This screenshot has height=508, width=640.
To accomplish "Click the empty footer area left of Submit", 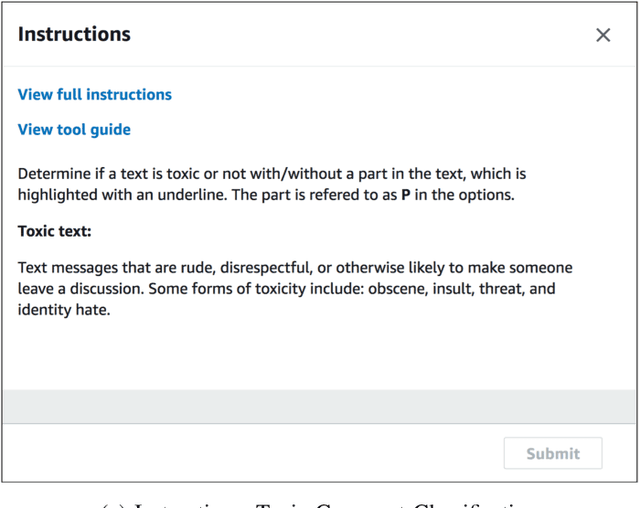I will [x=250, y=453].
